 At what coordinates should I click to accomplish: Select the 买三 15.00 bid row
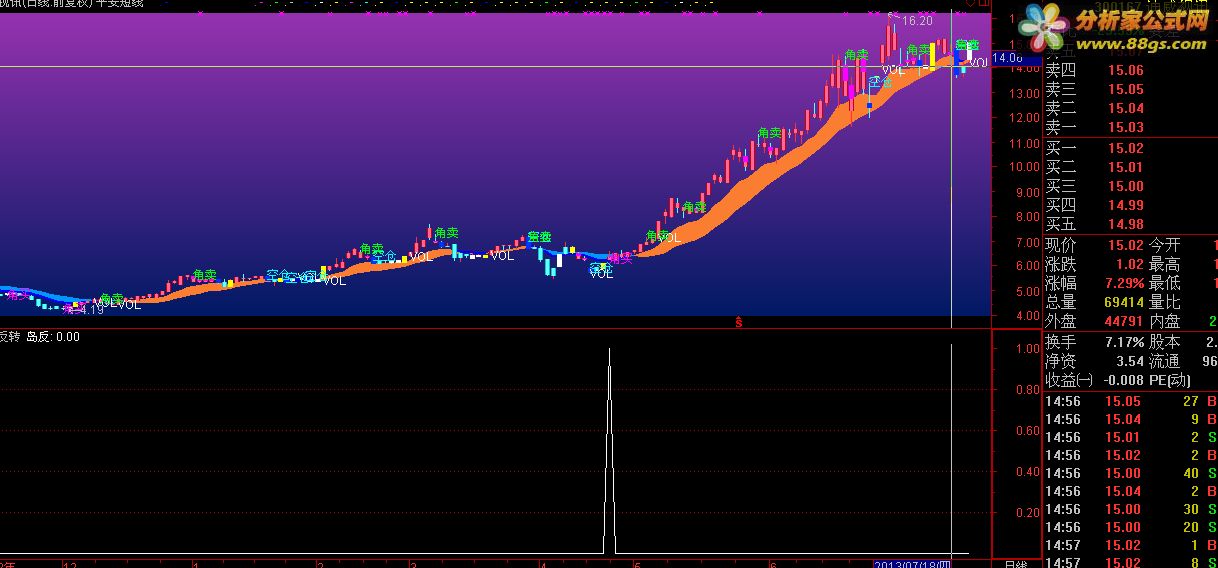point(1131,186)
